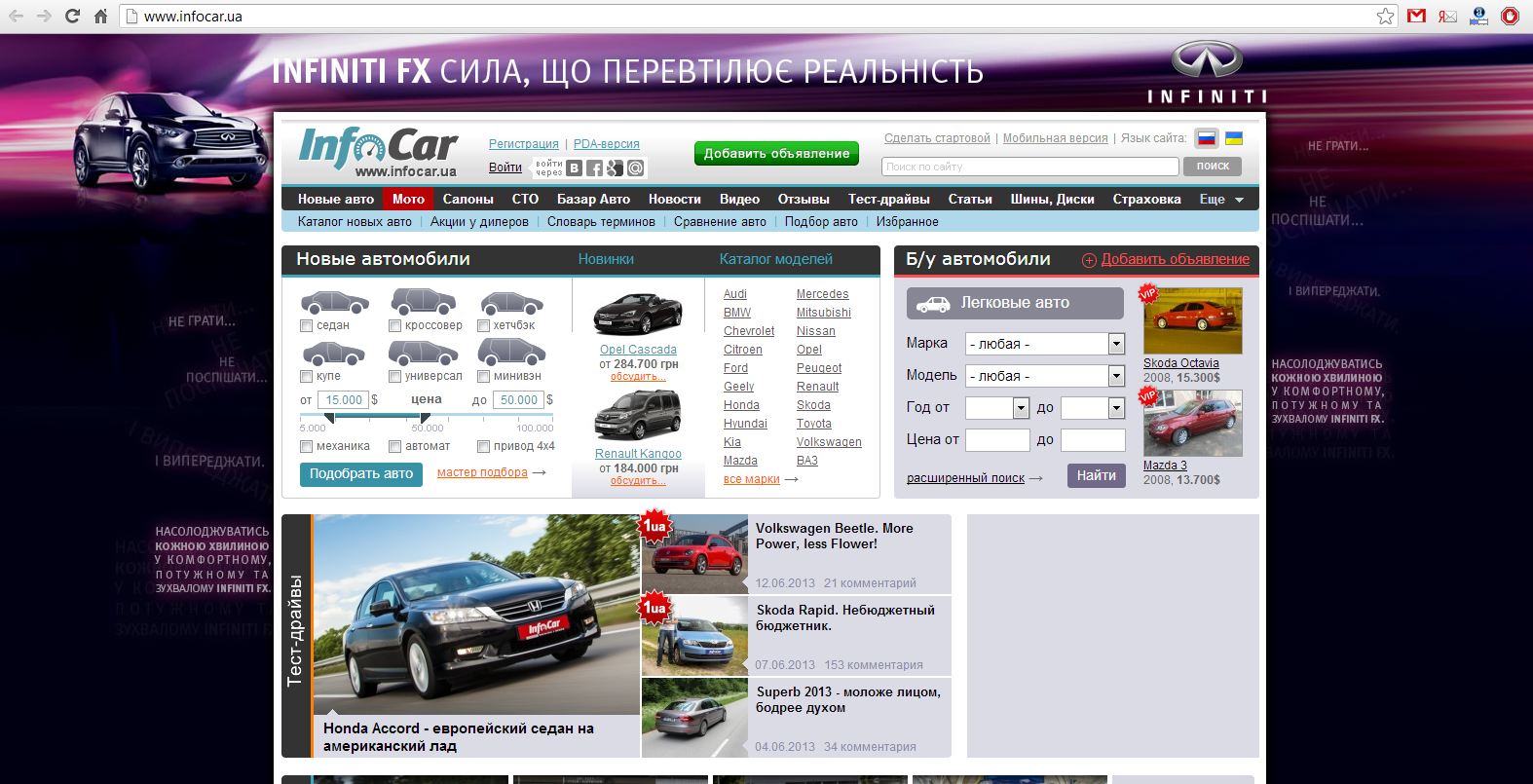Expand the Еще menu in navigation bar

1221,200
